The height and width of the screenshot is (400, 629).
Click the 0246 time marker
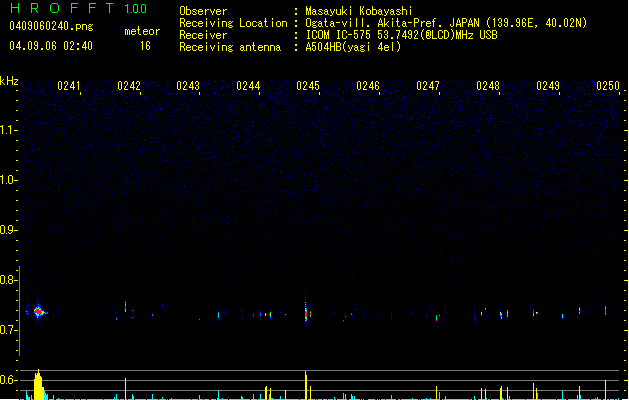coord(368,86)
